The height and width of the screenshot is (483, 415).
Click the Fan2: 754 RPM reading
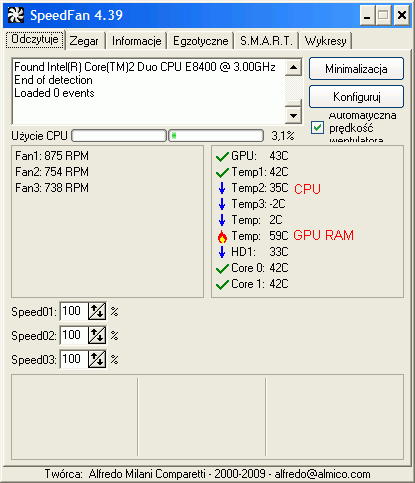(x=52, y=172)
